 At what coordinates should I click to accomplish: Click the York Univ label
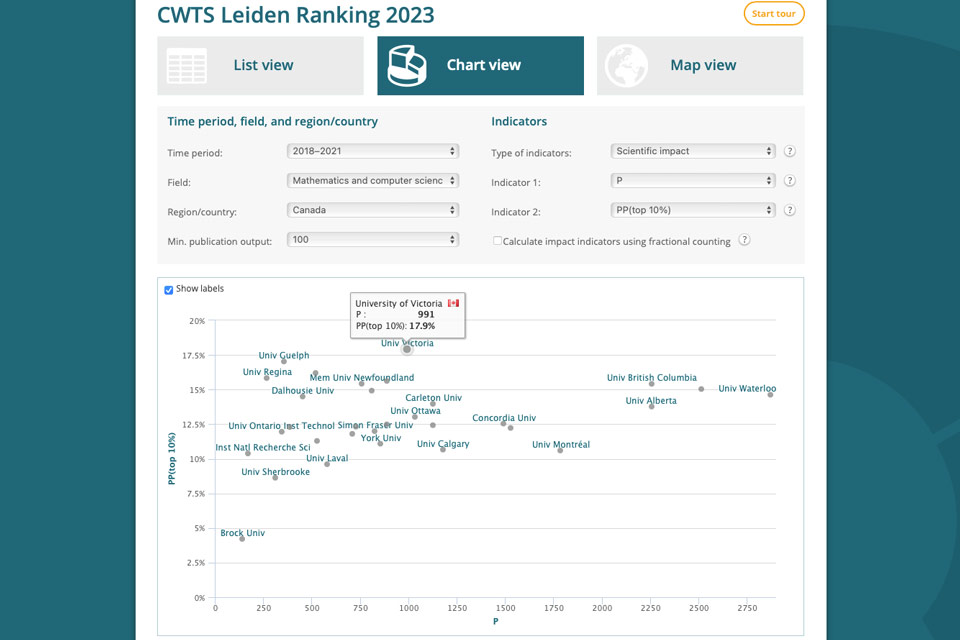coord(381,438)
